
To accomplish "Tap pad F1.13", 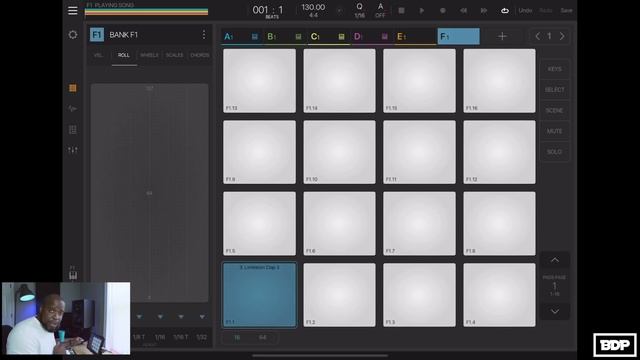I will (x=260, y=81).
